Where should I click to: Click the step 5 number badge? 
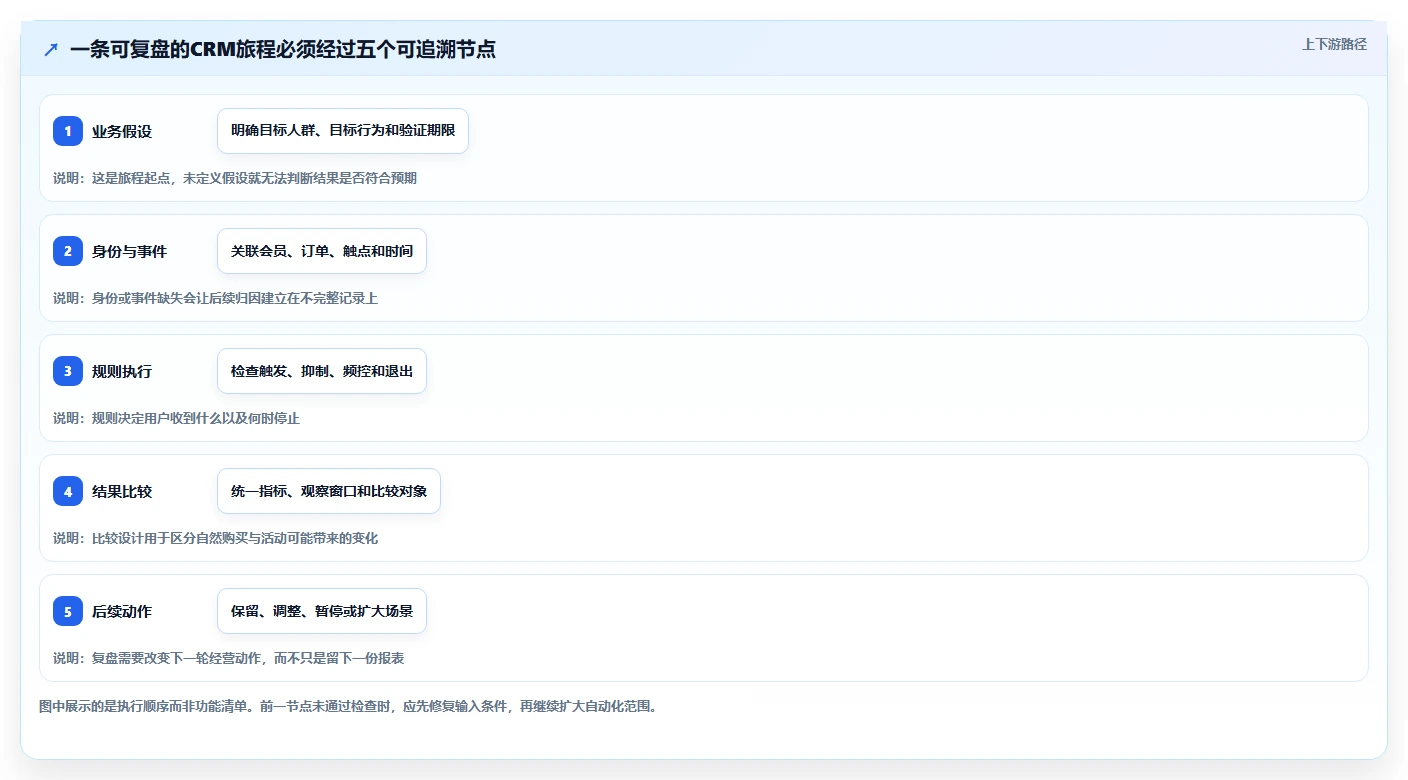tap(68, 611)
